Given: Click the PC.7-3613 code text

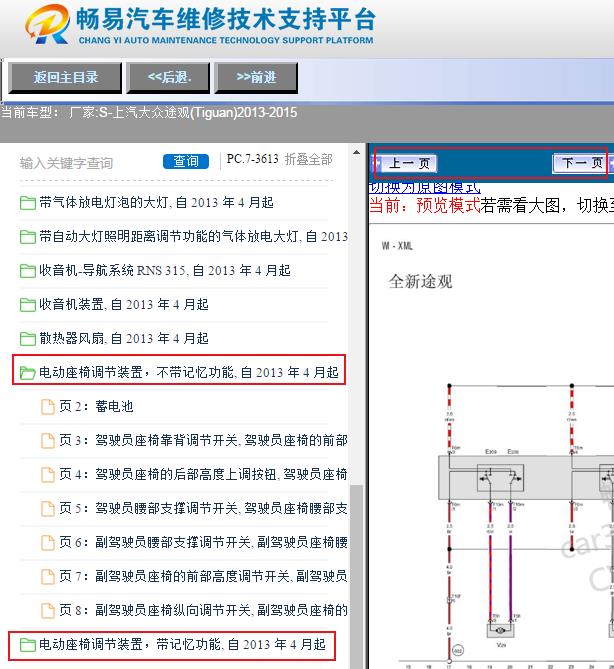Looking at the screenshot, I should (252, 159).
